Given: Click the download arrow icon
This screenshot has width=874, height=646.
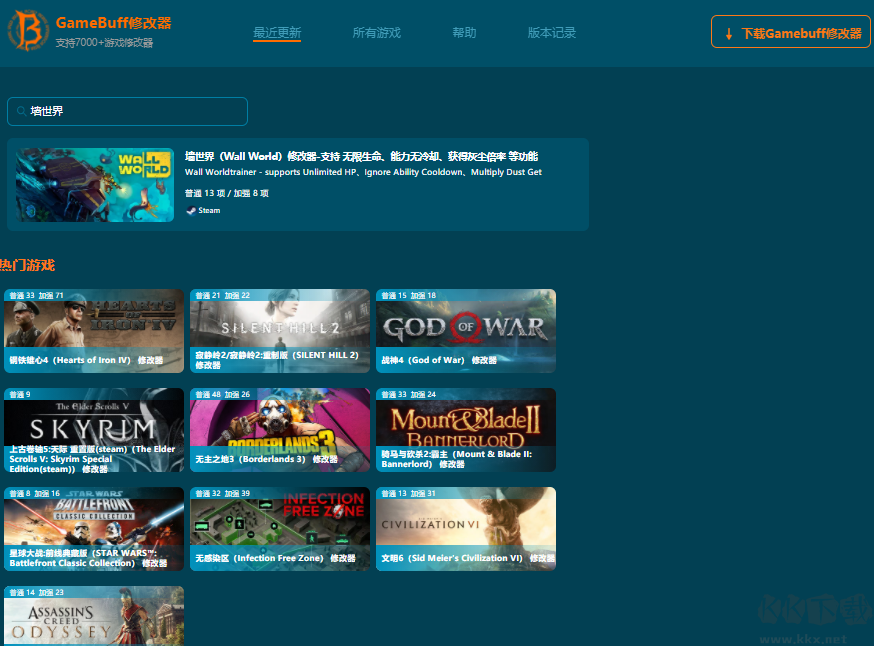Looking at the screenshot, I should 729,34.
